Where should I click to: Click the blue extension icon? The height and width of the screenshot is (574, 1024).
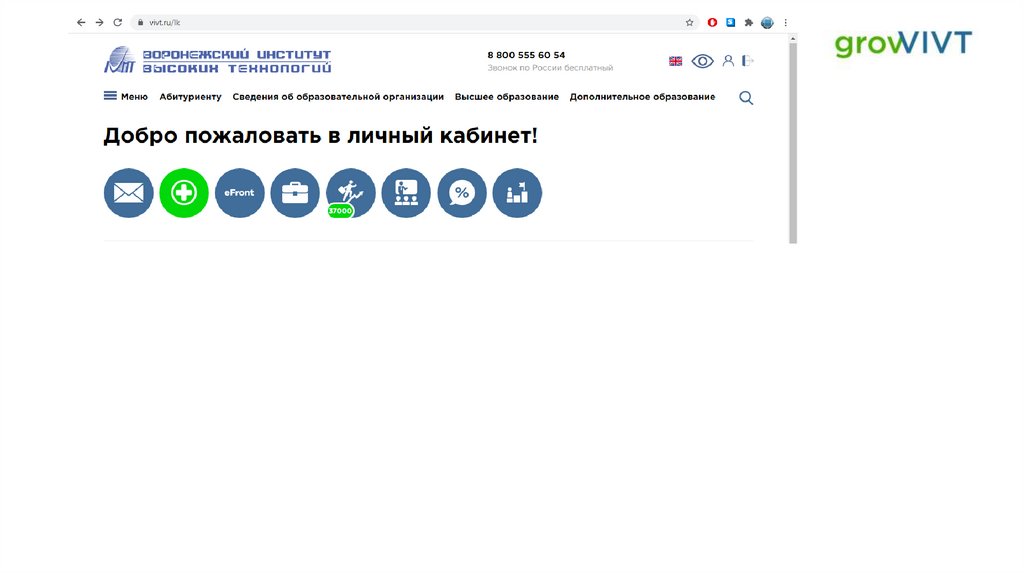point(731,22)
